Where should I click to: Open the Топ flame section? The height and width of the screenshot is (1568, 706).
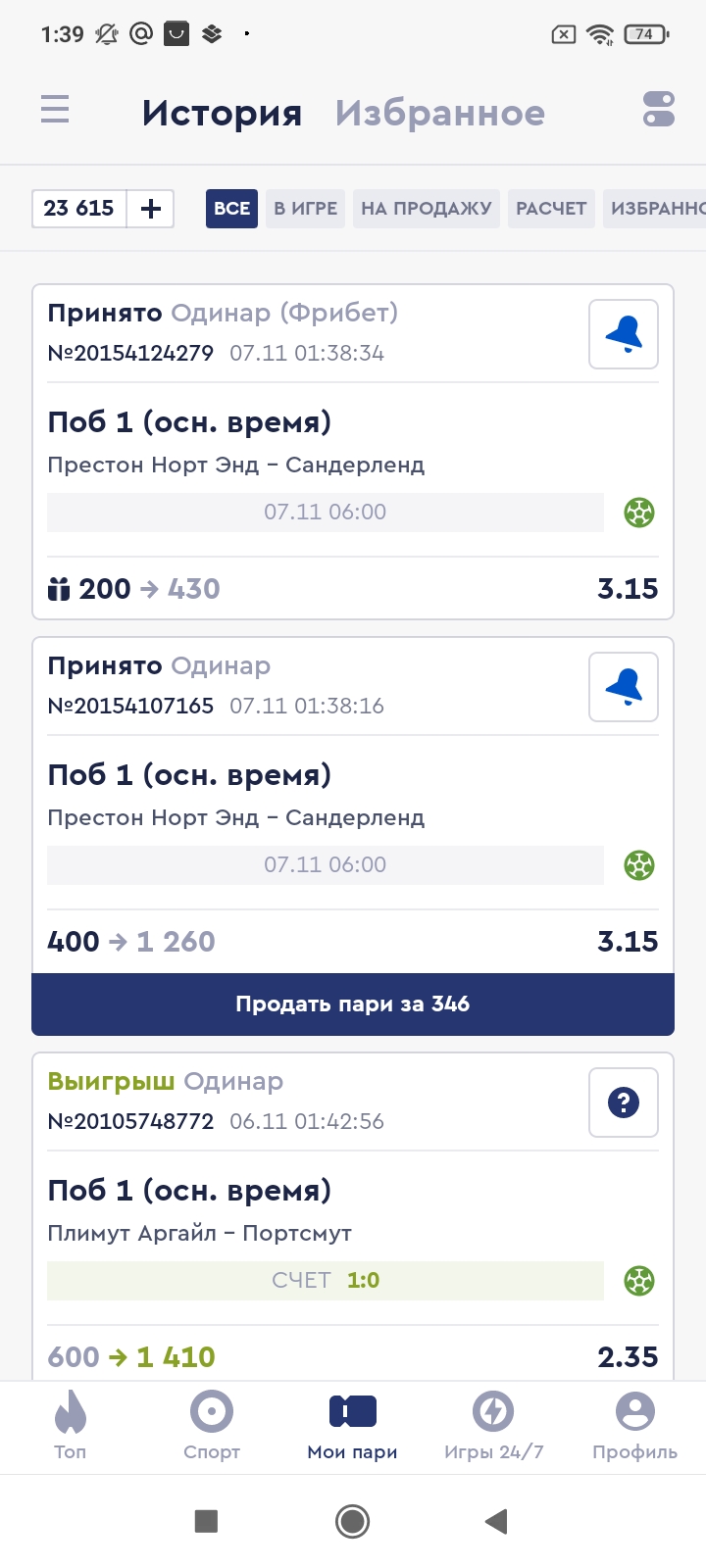click(71, 1426)
